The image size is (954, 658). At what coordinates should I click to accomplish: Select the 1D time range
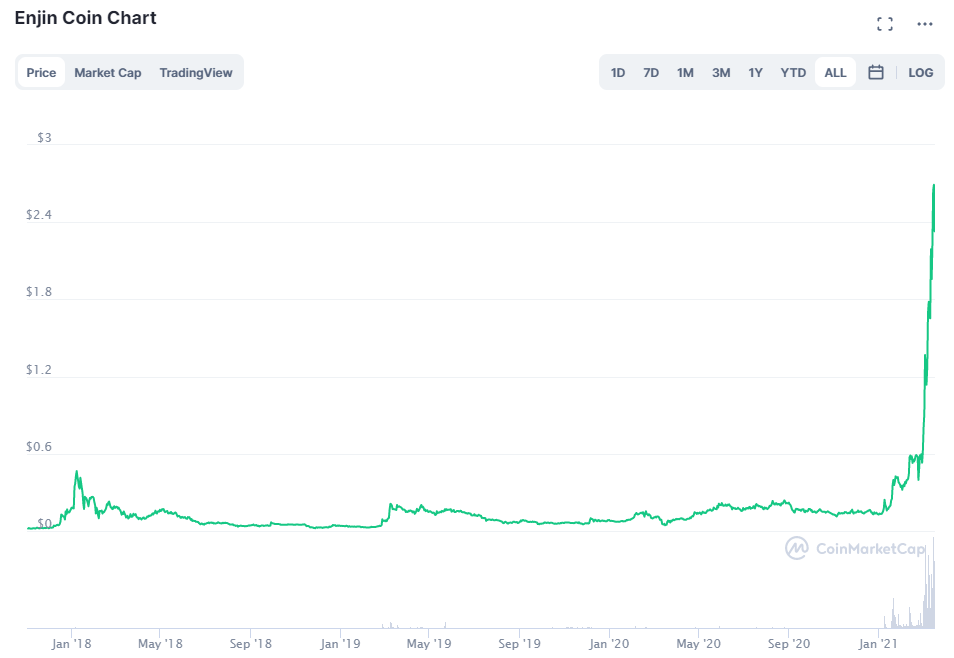click(618, 72)
